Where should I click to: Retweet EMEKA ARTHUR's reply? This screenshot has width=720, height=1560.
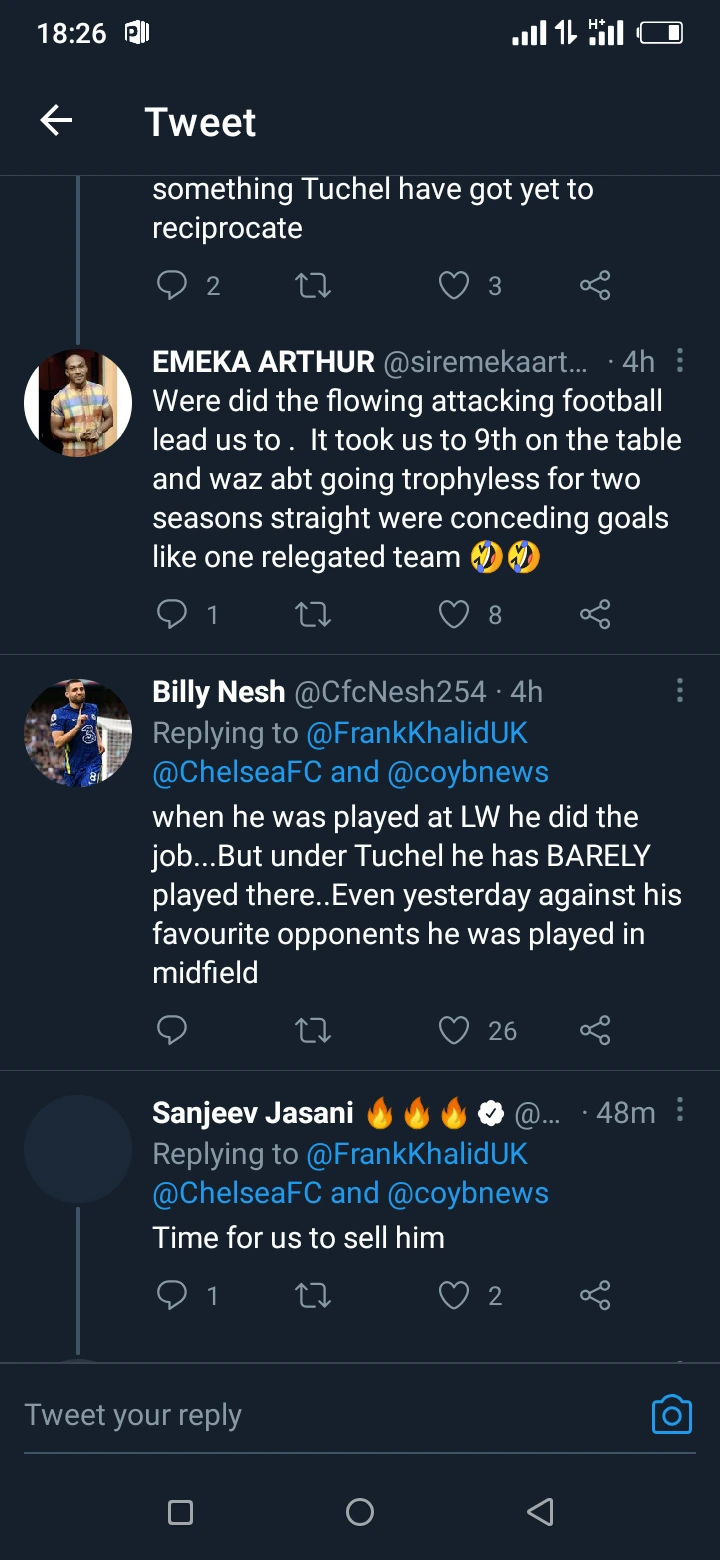[314, 614]
